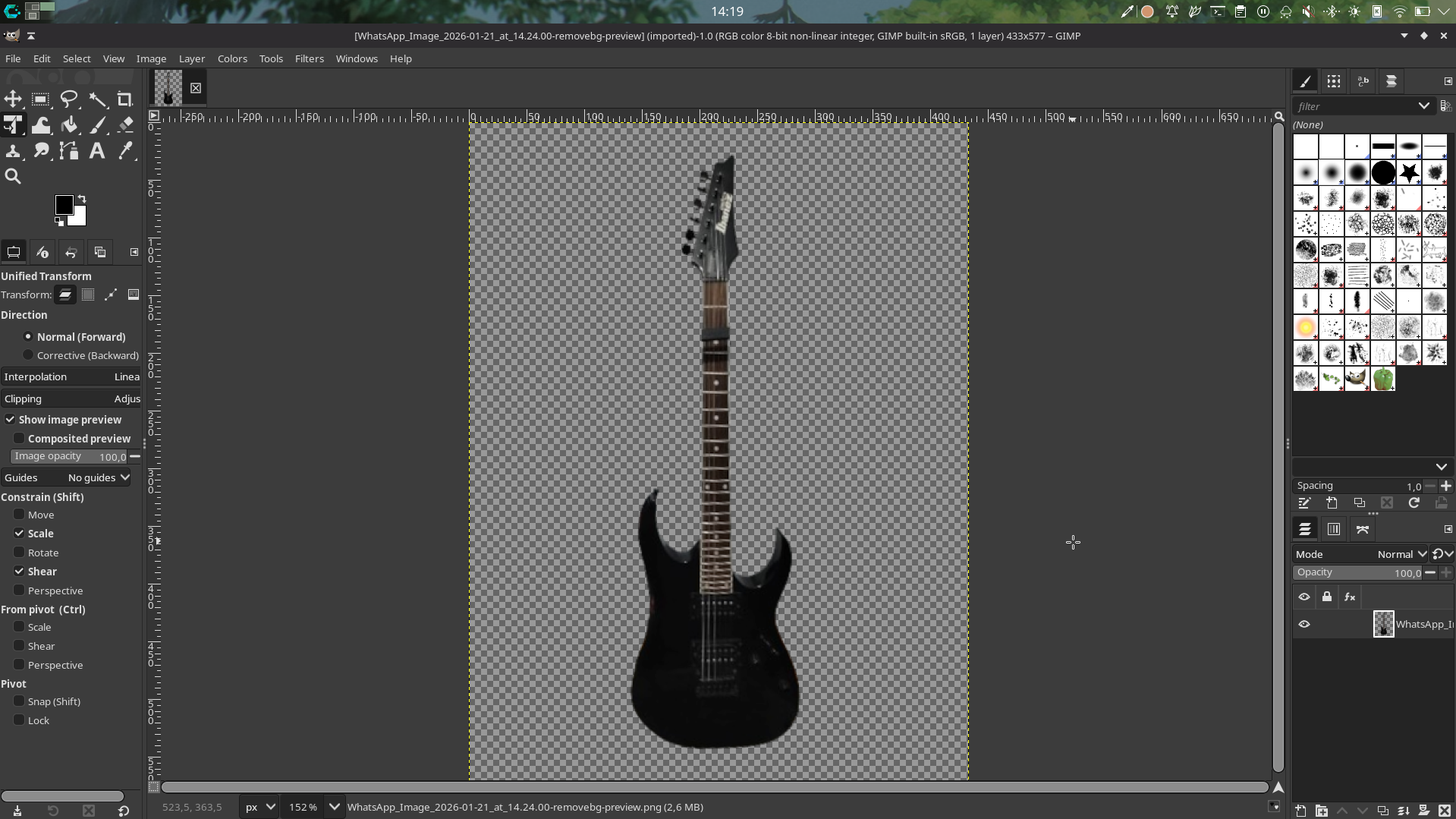Refresh the brushes list
The height and width of the screenshot is (819, 1456).
[x=1414, y=503]
